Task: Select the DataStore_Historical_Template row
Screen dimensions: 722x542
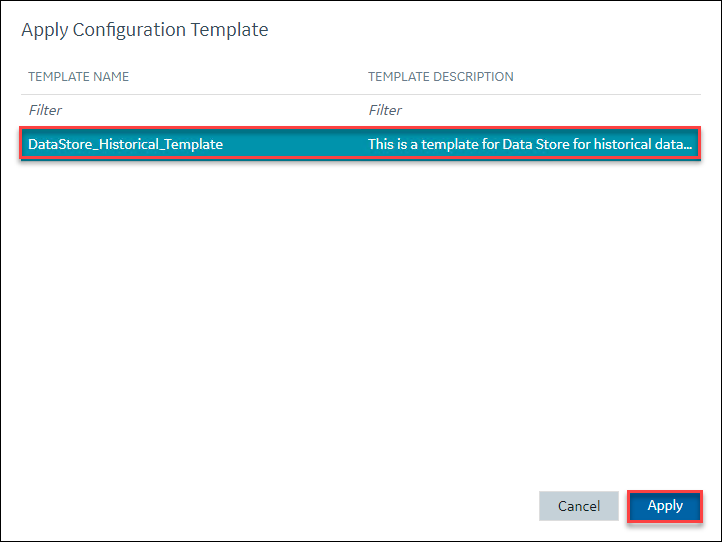Action: (360, 144)
